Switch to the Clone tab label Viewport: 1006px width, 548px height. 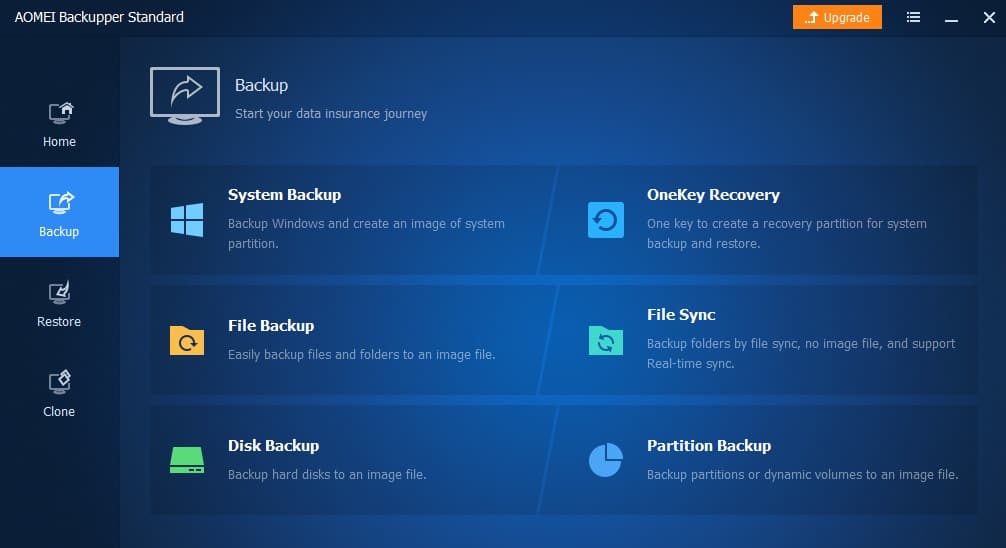[59, 411]
